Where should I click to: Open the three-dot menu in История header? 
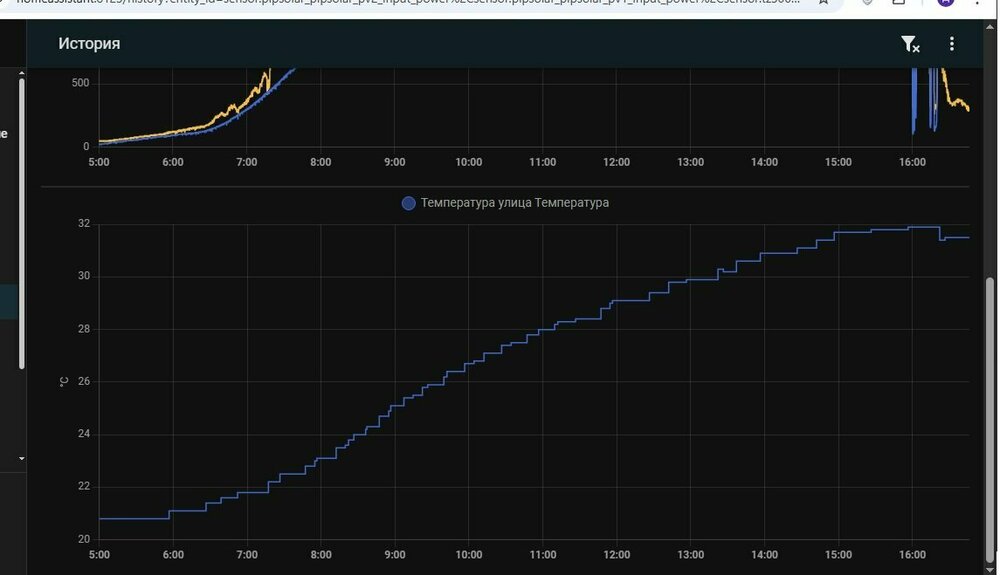[x=952, y=44]
